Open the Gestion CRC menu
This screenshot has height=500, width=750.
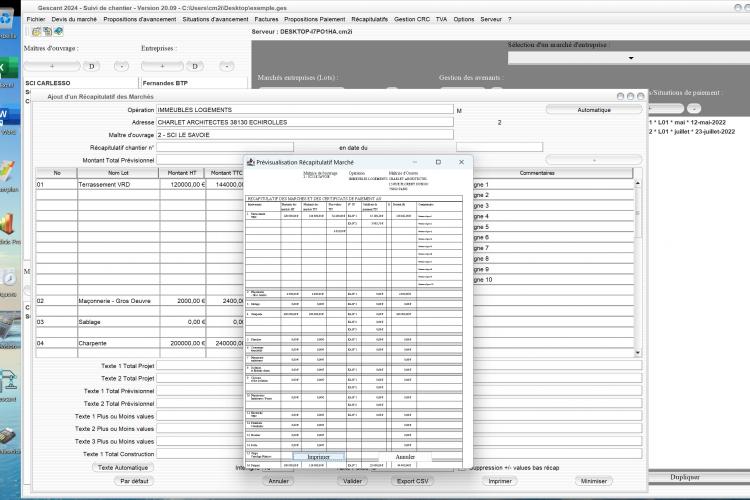(412, 19)
